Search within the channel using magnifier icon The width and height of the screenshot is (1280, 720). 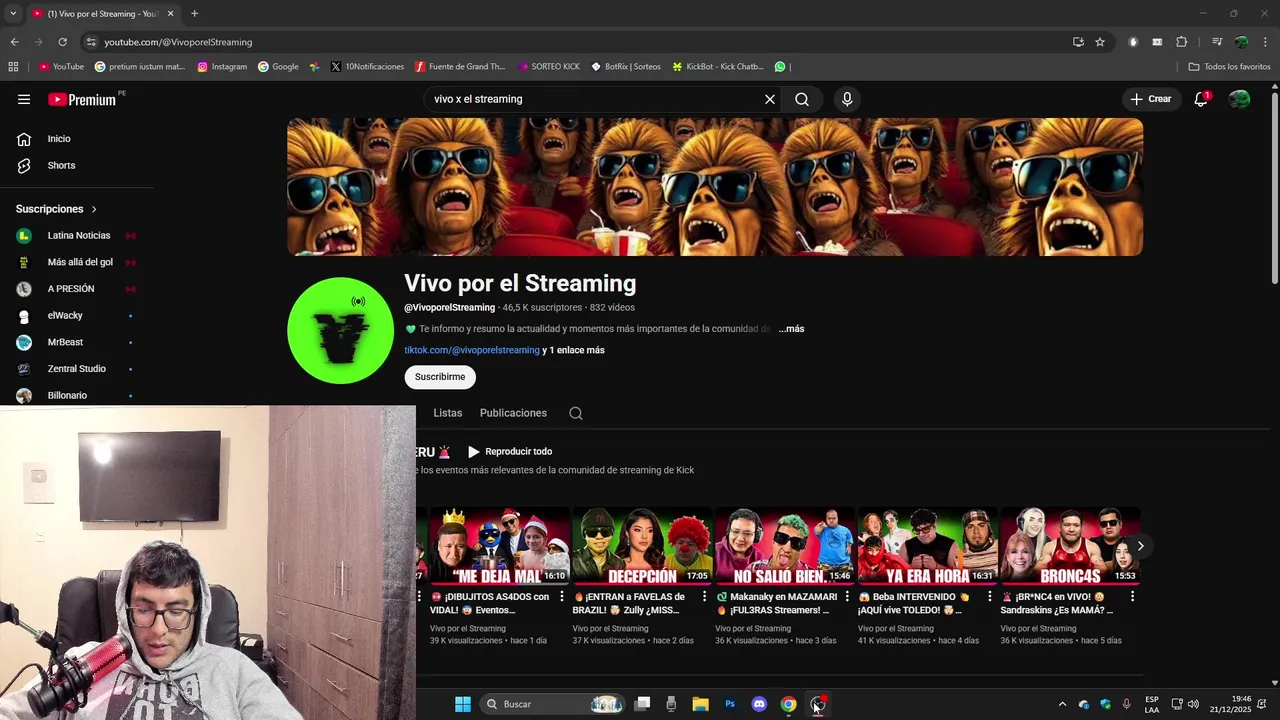(576, 413)
